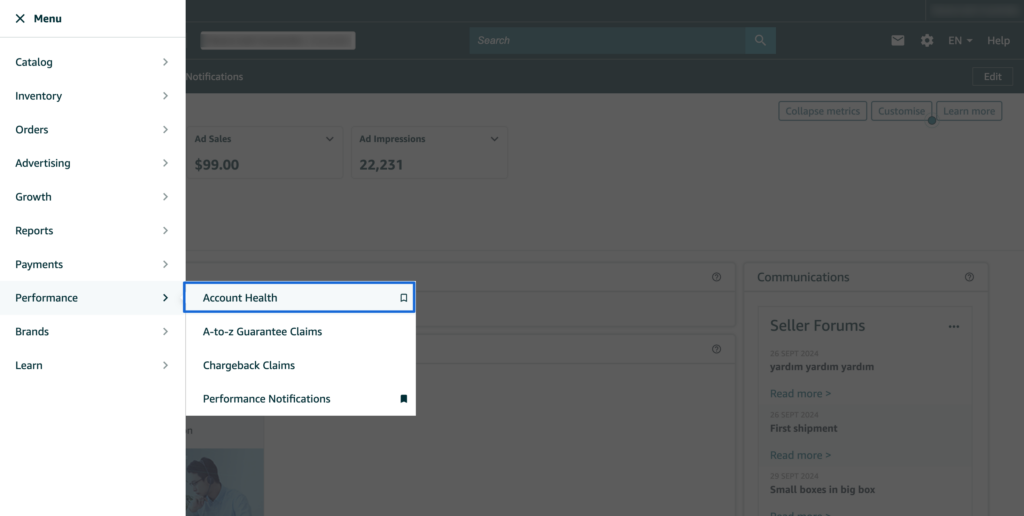Expand the Orders menu chevron
1024x516 pixels.
[165, 129]
